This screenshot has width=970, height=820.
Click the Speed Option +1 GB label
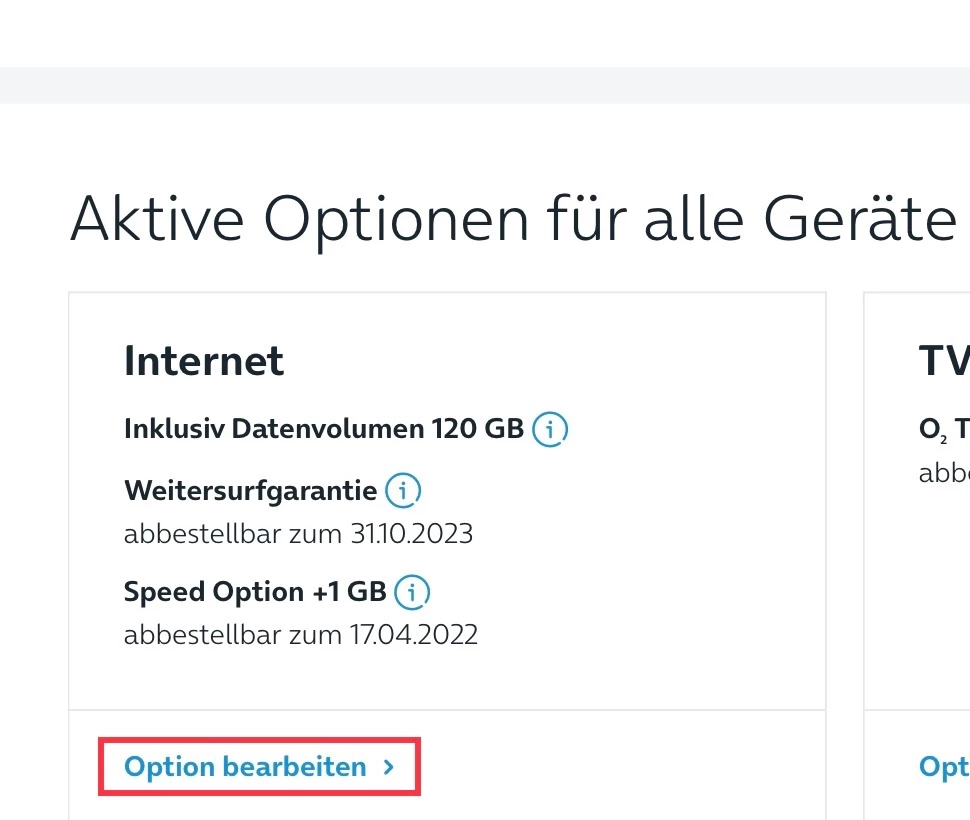tap(255, 591)
